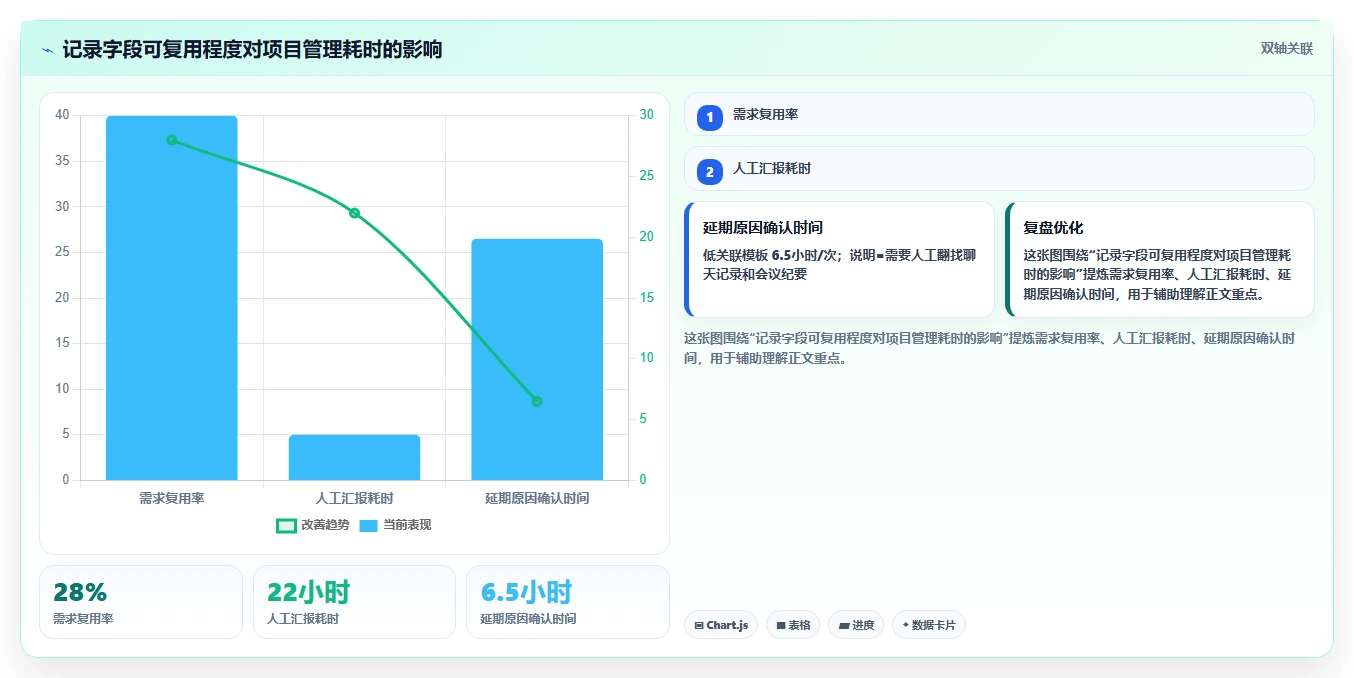The width and height of the screenshot is (1354, 678).
Task: Toggle the 改善趋势 legend item
Action: coord(313,525)
